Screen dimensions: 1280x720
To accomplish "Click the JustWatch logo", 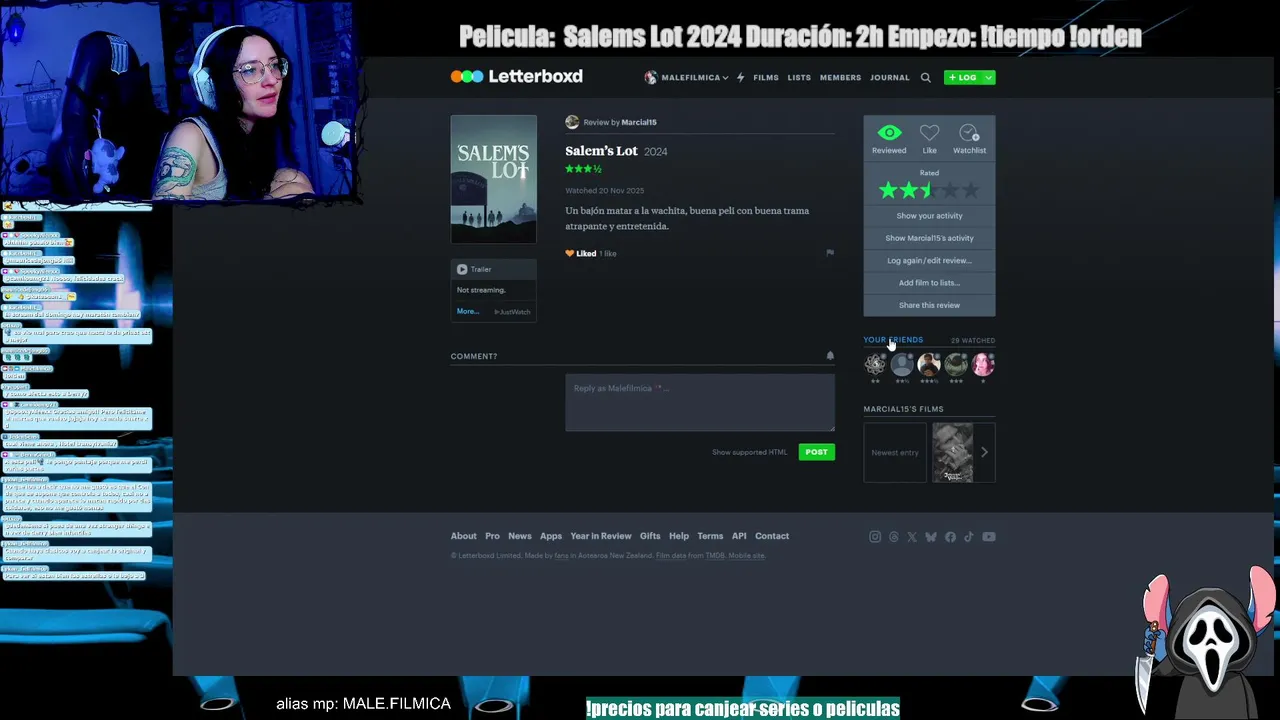I will (x=513, y=312).
